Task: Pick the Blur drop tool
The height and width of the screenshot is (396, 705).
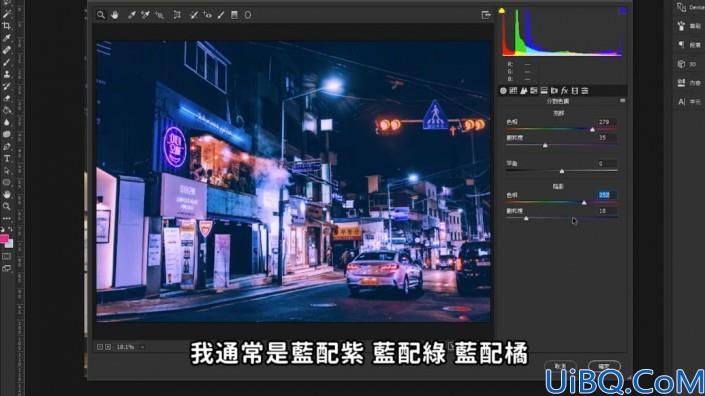Action: pos(7,122)
